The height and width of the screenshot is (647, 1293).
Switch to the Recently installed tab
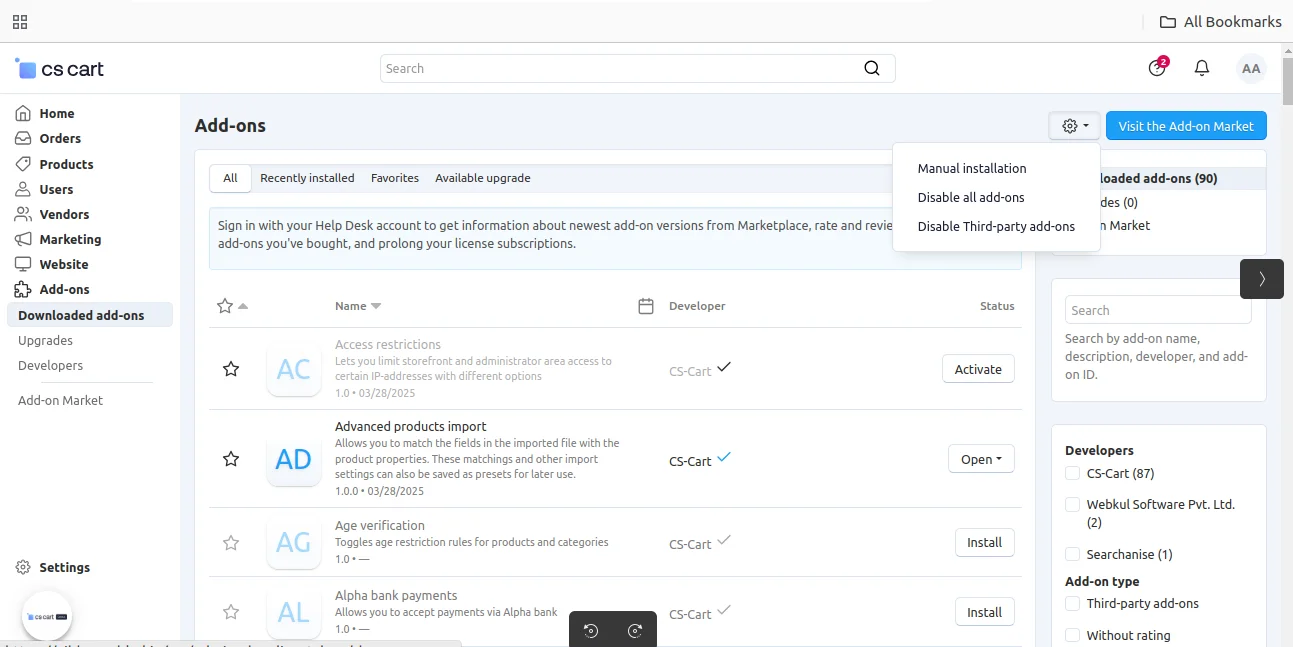pyautogui.click(x=307, y=178)
